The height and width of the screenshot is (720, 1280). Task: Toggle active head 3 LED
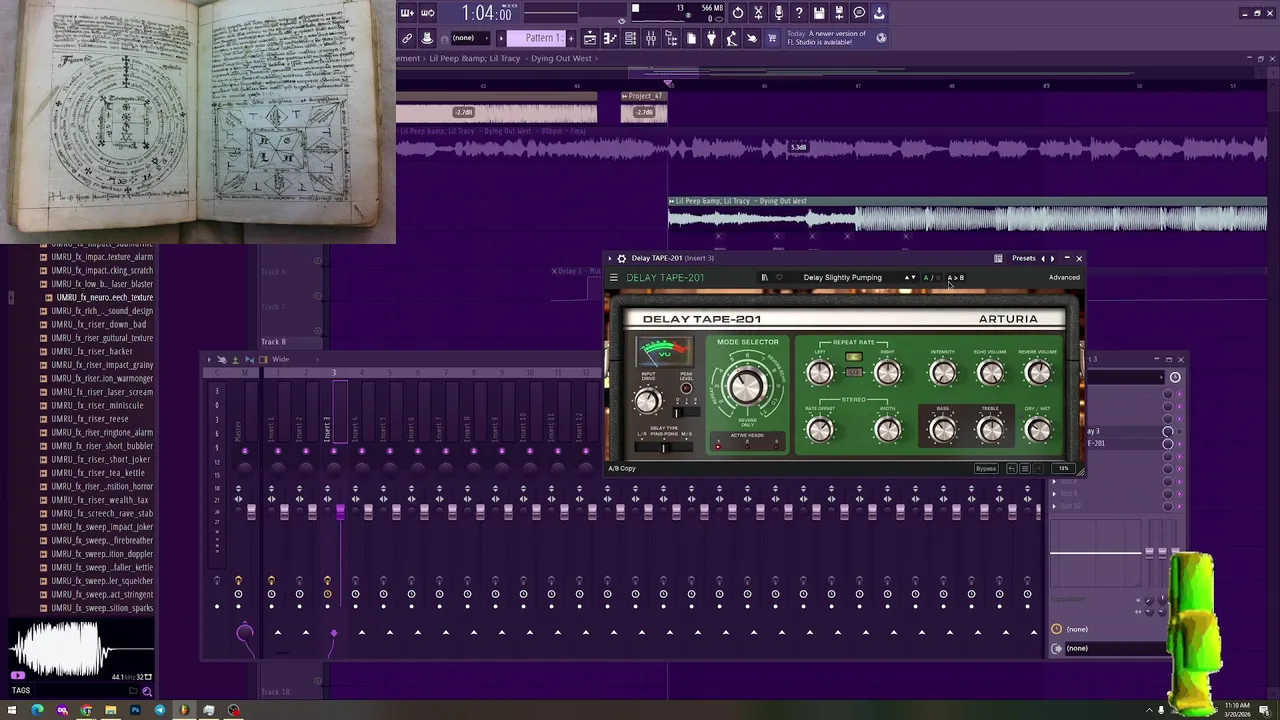(776, 446)
